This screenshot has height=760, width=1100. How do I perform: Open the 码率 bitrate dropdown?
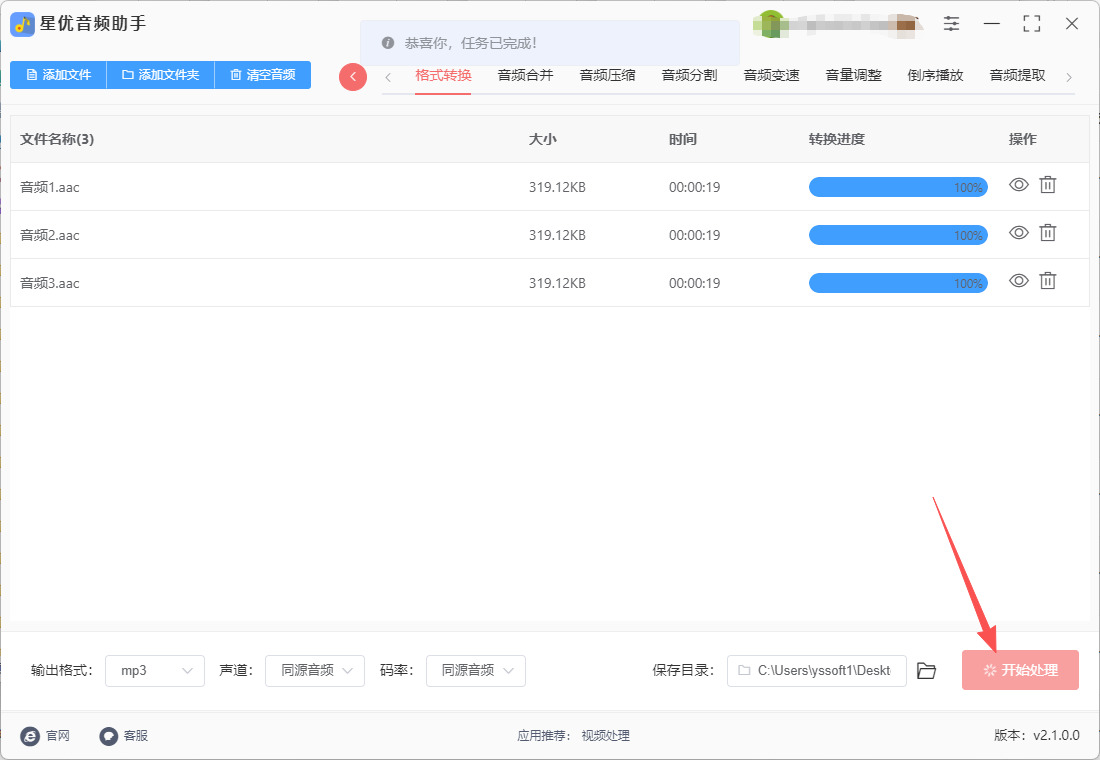click(476, 671)
